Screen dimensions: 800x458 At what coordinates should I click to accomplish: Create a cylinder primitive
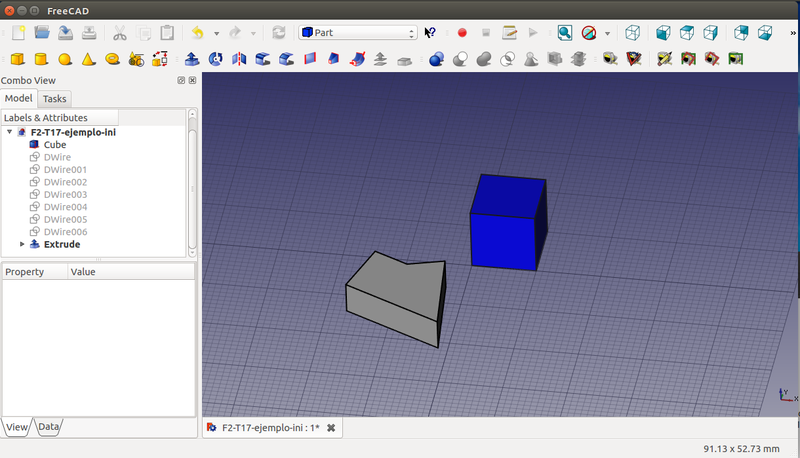tap(41, 59)
